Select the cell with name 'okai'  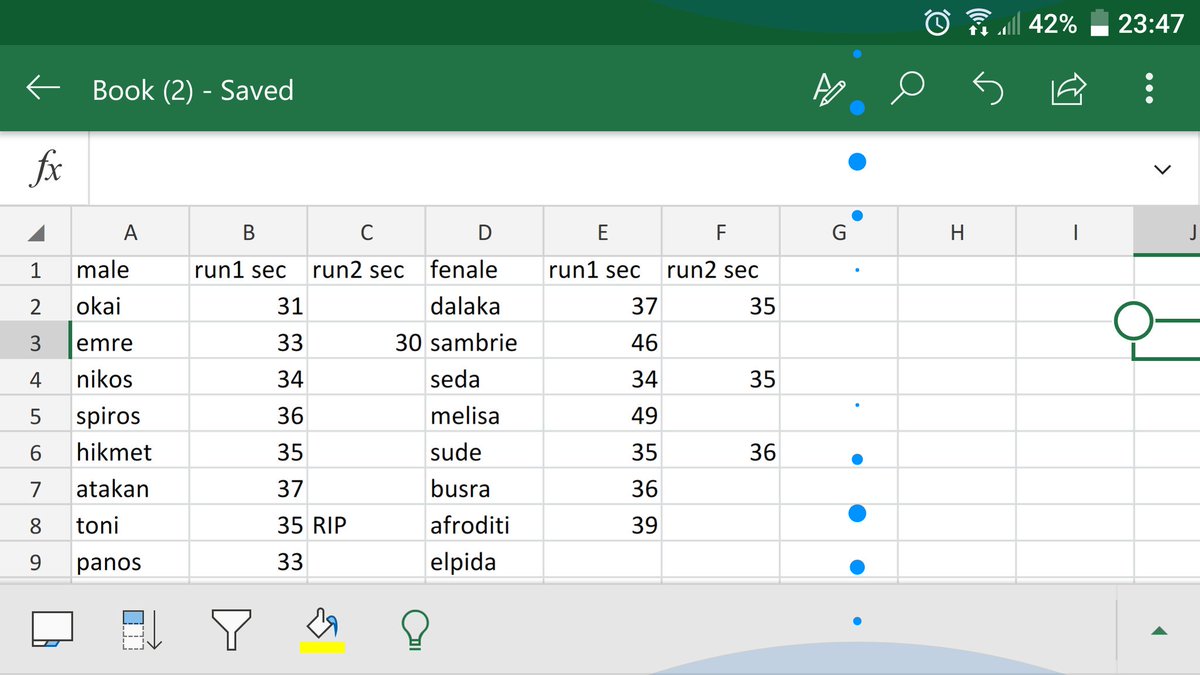[x=130, y=306]
